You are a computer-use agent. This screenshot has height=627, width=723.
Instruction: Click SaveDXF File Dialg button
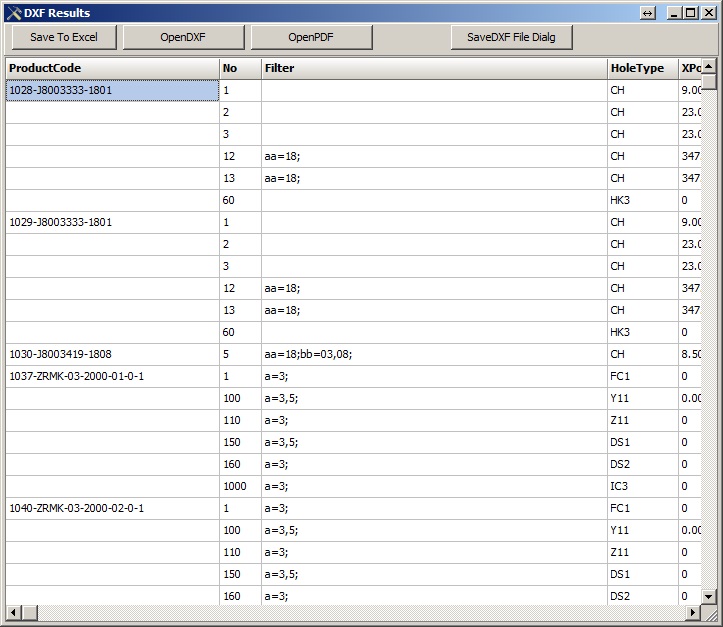511,37
